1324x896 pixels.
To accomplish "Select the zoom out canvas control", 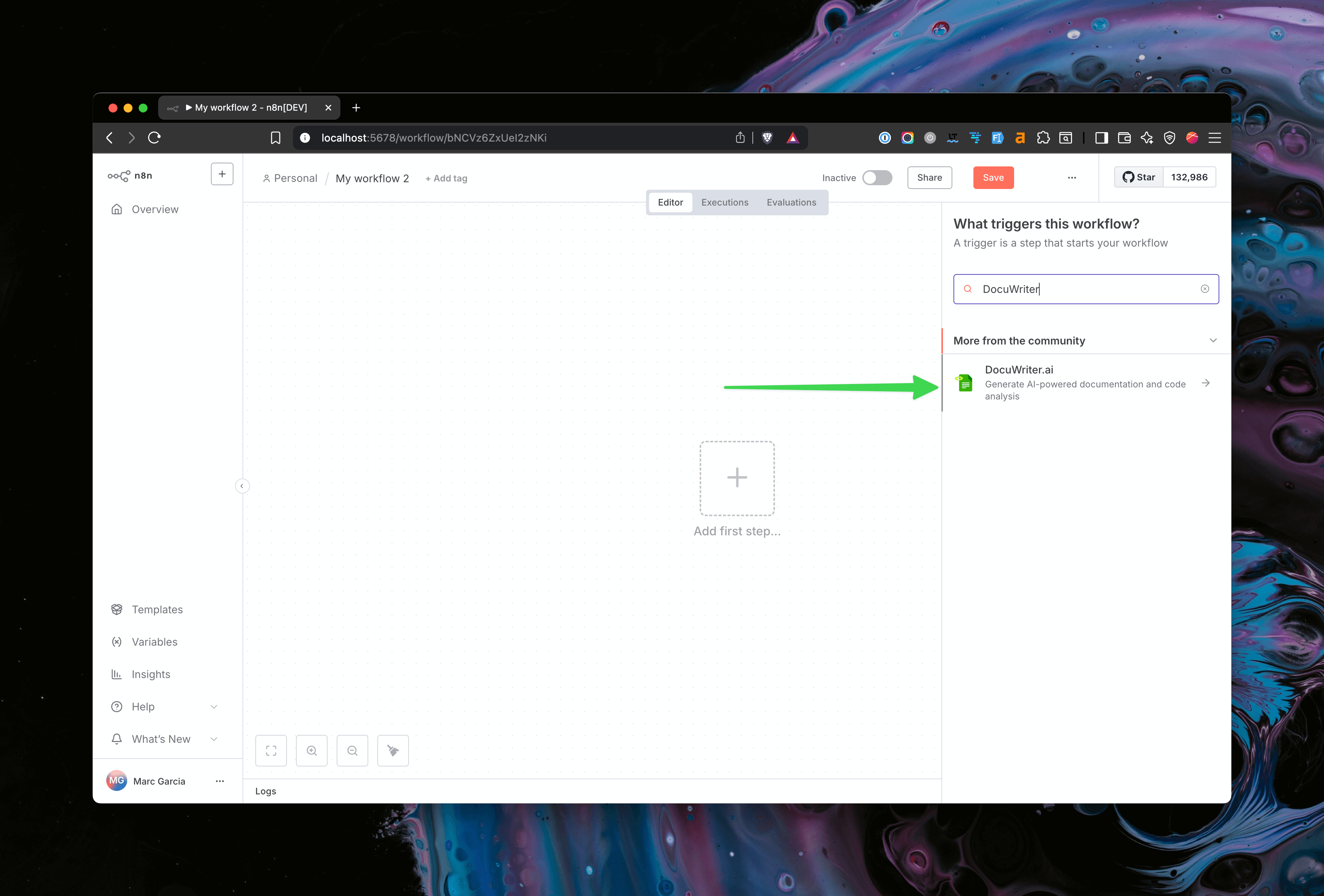I will click(352, 750).
